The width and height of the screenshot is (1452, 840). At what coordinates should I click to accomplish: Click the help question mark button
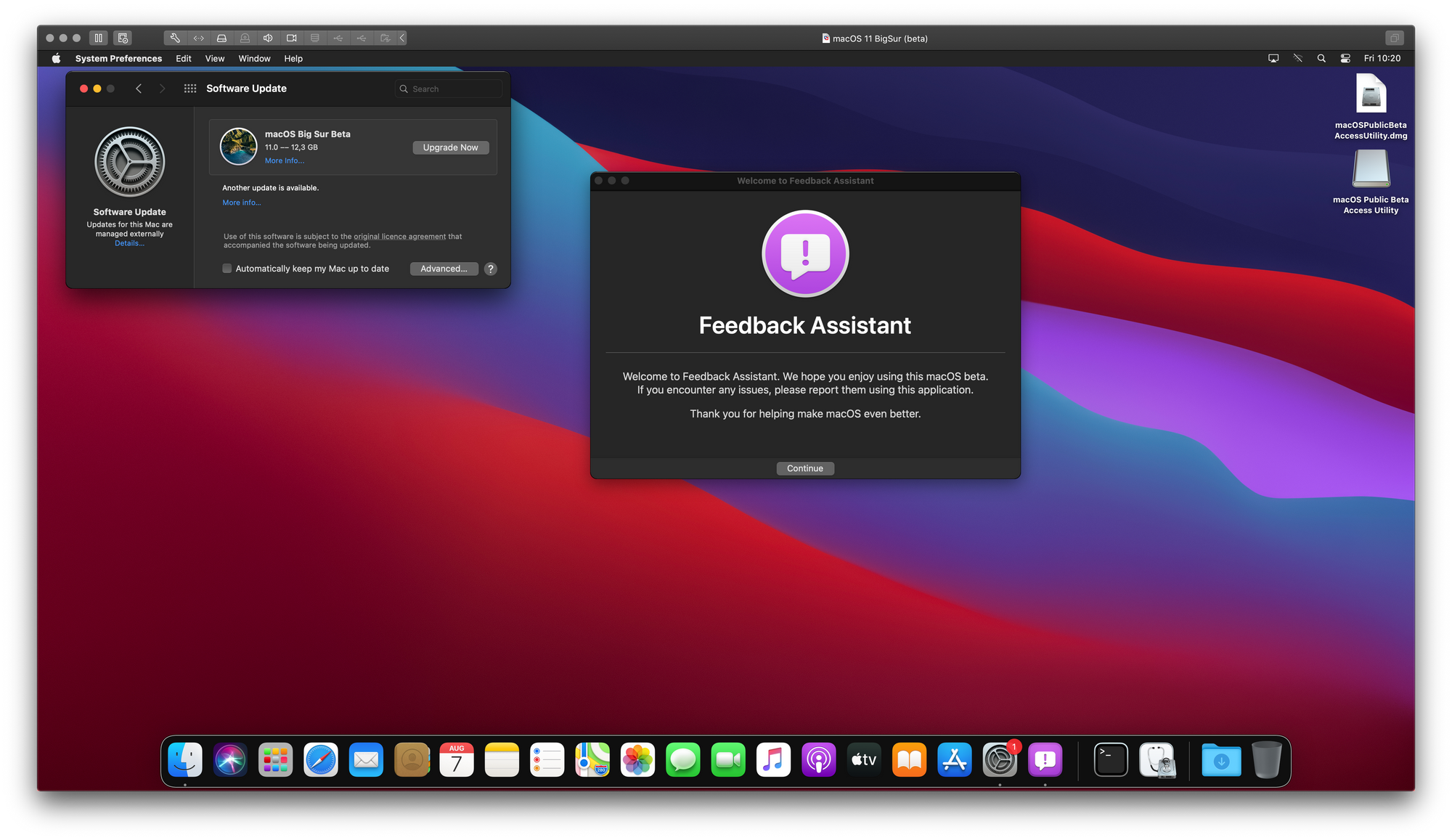(x=491, y=269)
